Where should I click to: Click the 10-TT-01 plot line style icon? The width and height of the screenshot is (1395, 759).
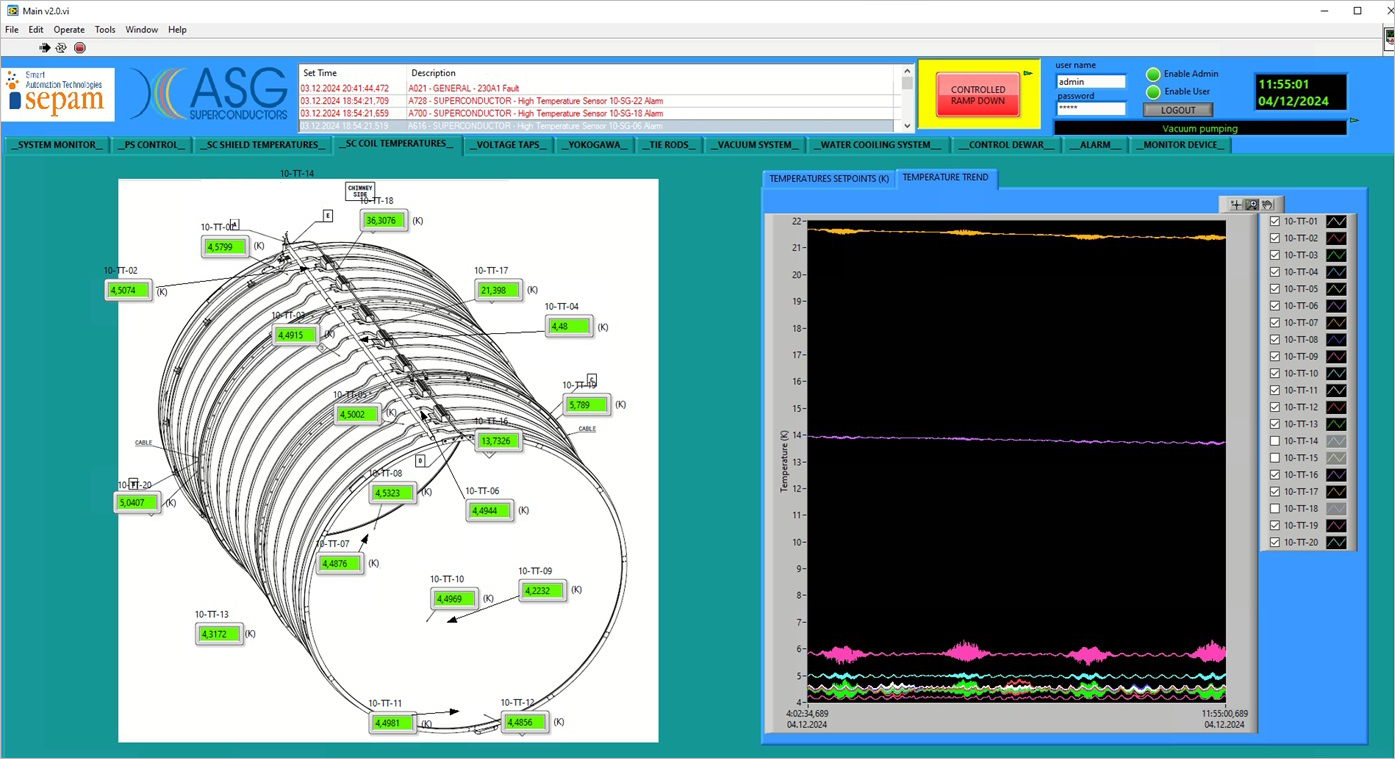tap(1335, 222)
